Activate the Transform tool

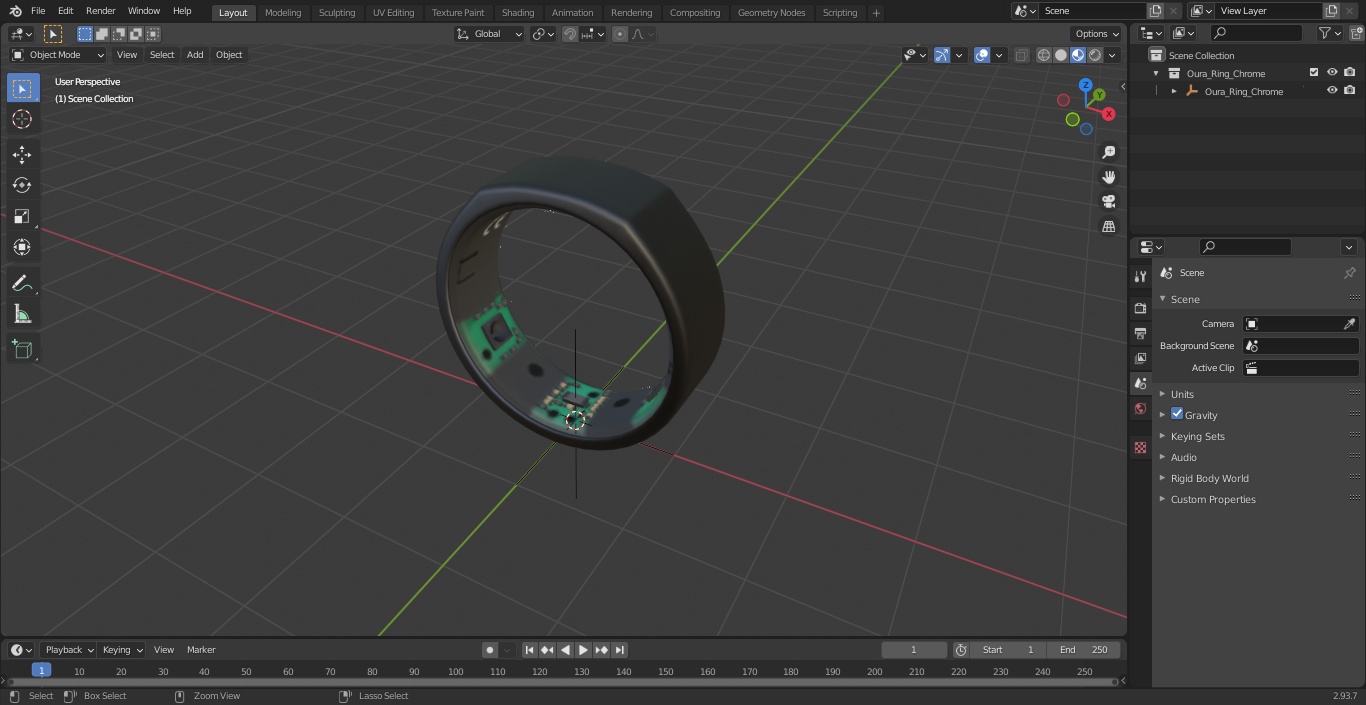click(22, 247)
